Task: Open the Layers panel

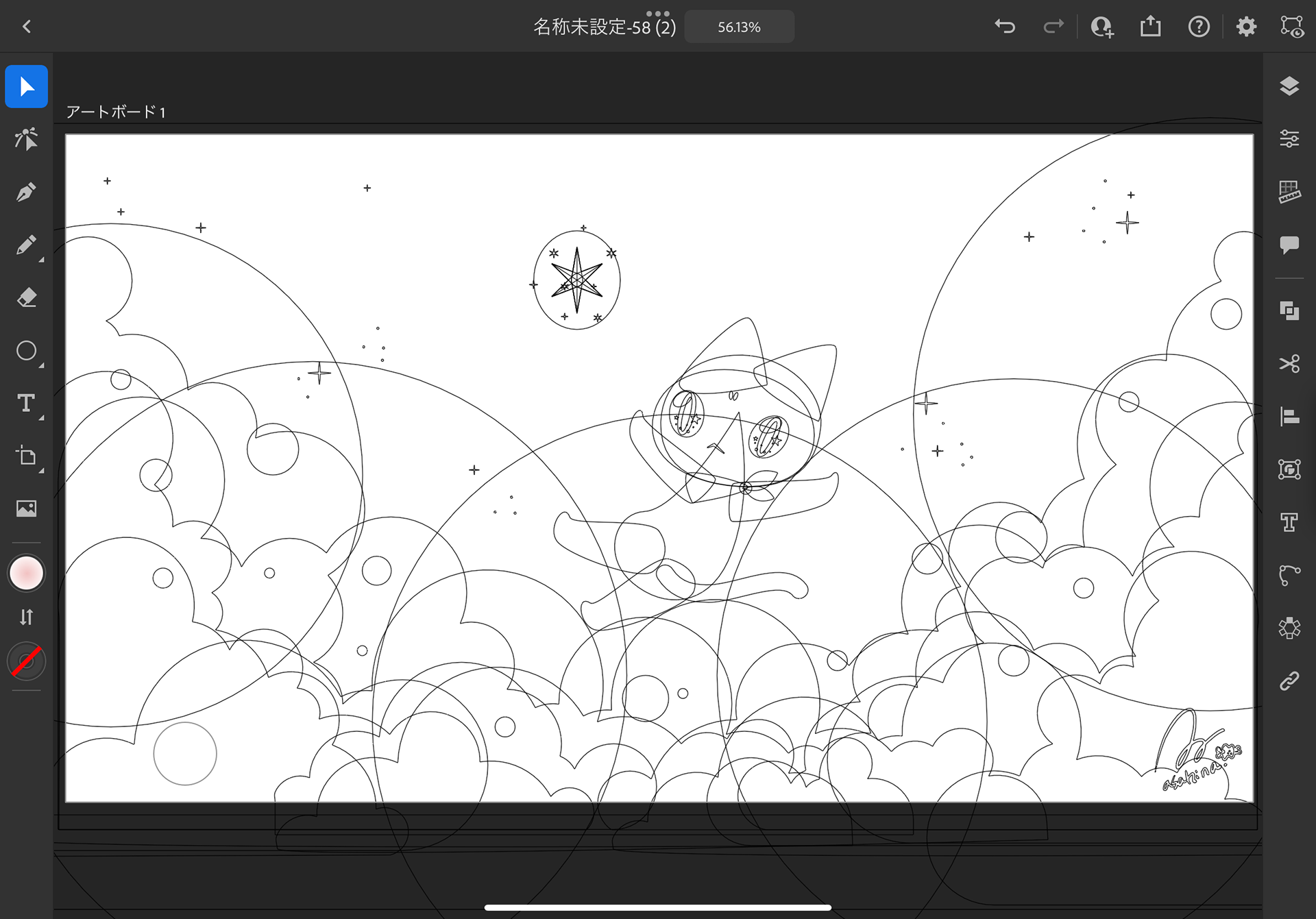Action: tap(1289, 86)
